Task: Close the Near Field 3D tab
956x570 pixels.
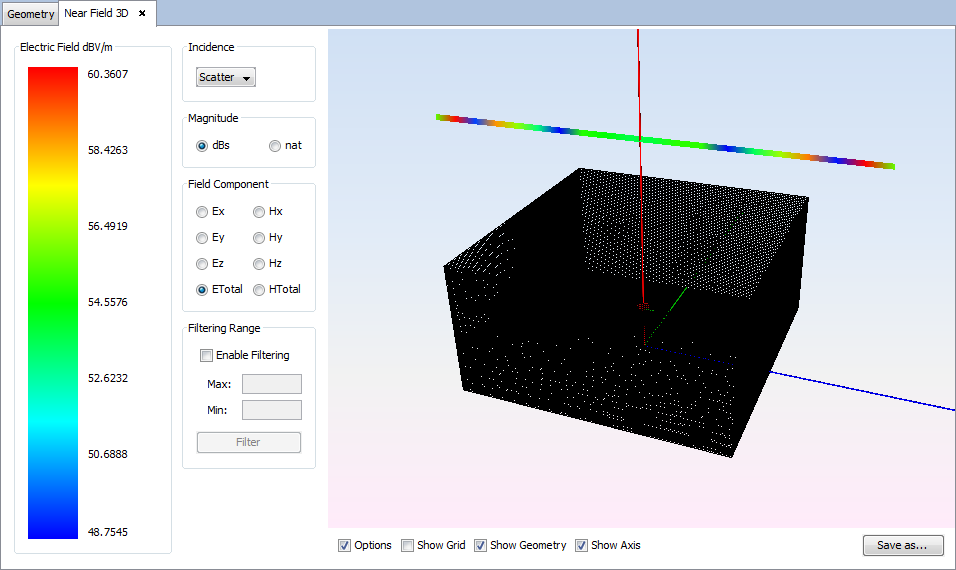Action: (x=142, y=13)
